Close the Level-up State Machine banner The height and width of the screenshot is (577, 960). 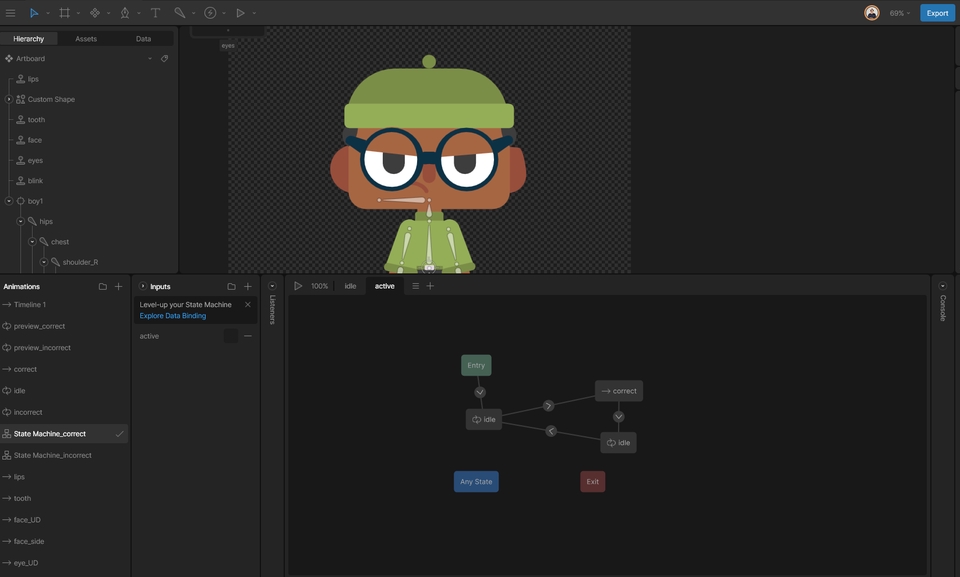point(248,304)
